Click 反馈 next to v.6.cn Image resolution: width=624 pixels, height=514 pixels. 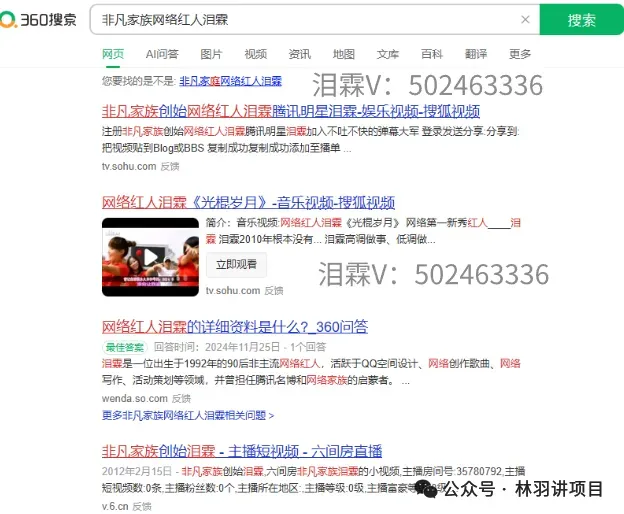(142, 506)
